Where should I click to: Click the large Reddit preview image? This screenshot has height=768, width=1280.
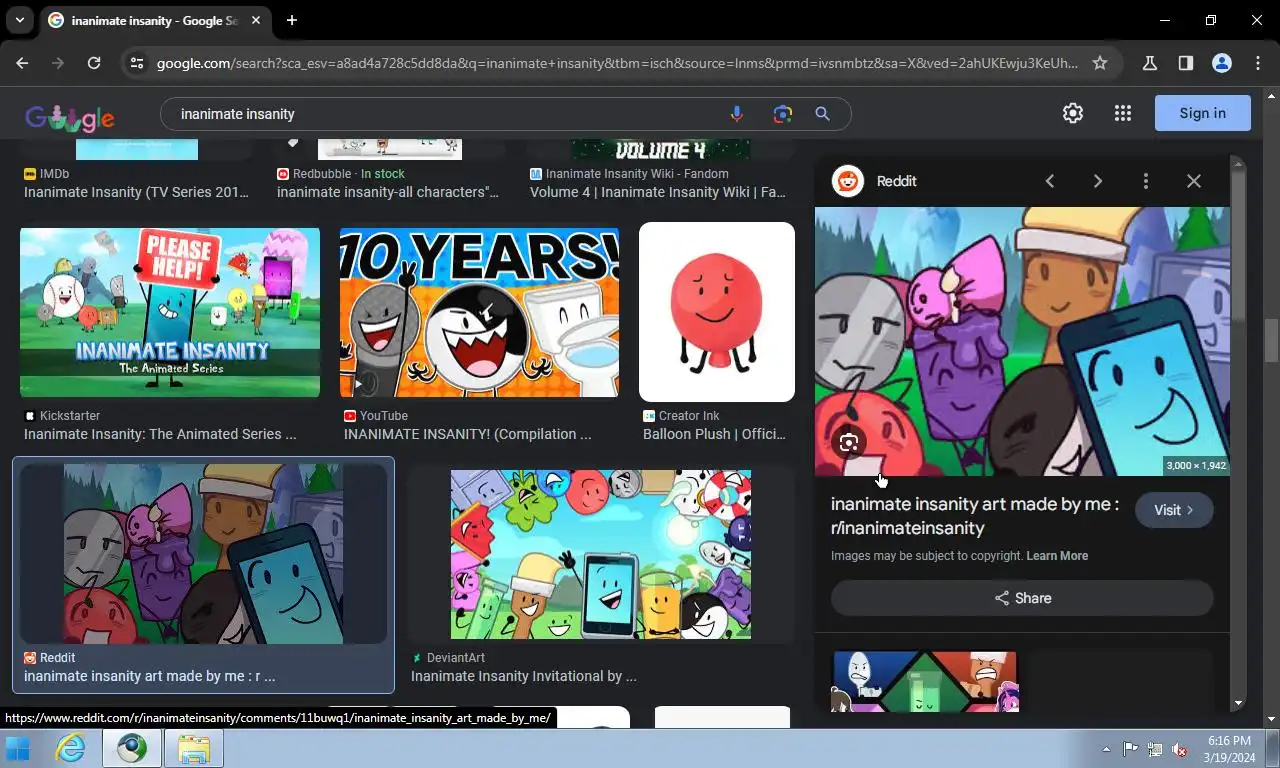click(x=1022, y=341)
